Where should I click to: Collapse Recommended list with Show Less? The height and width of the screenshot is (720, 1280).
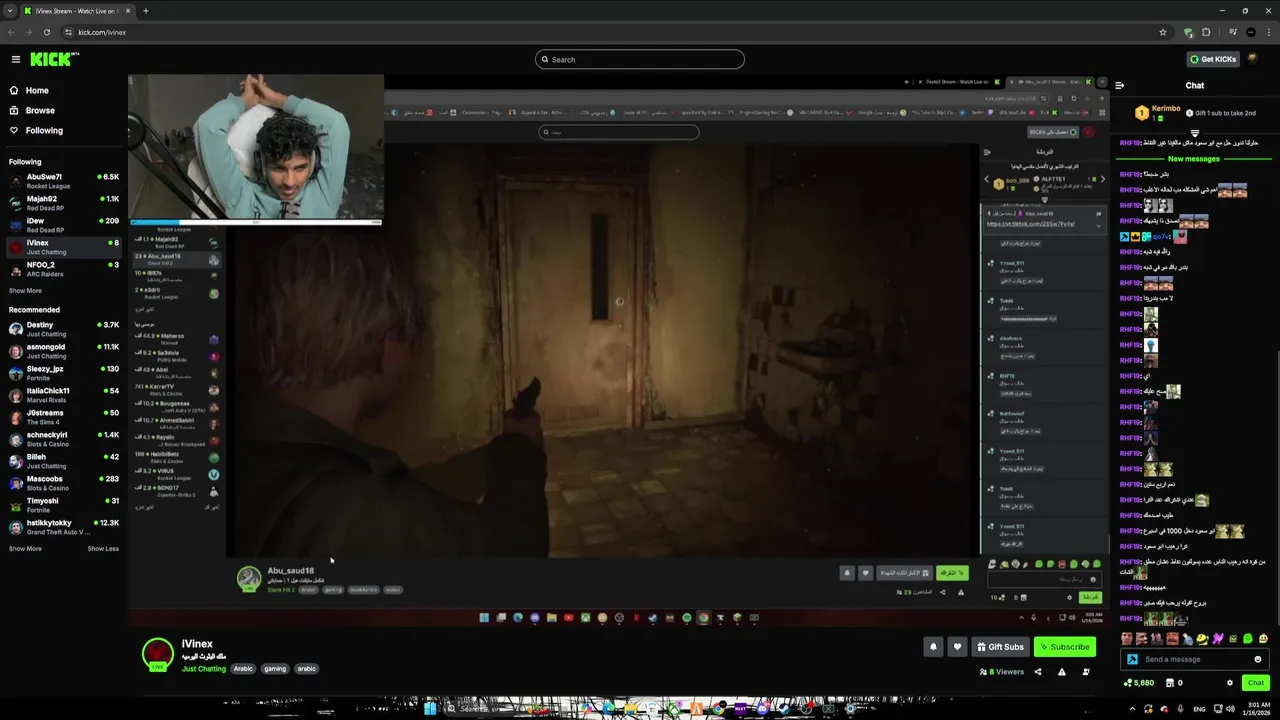tap(103, 549)
